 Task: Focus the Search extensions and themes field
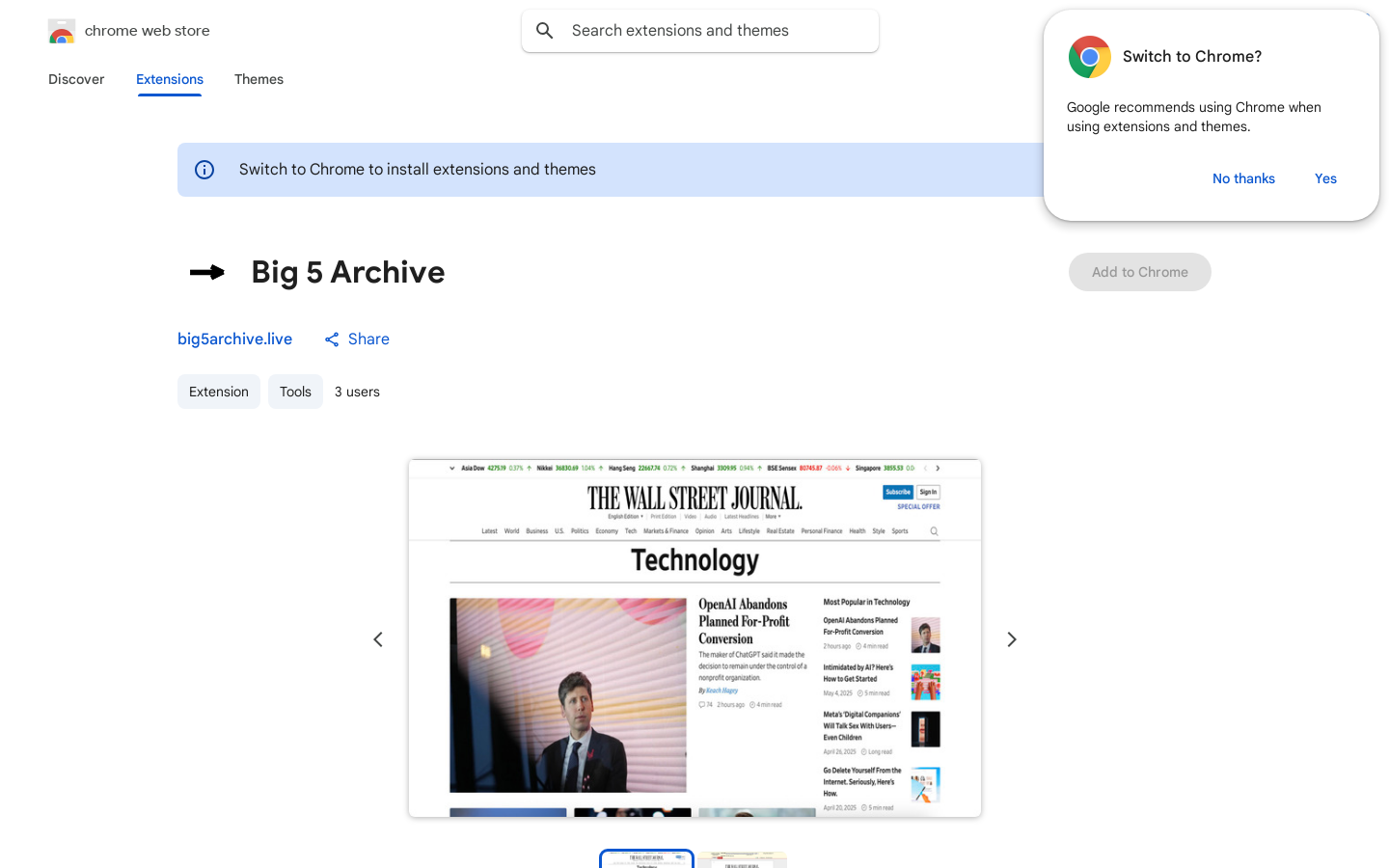click(x=700, y=31)
